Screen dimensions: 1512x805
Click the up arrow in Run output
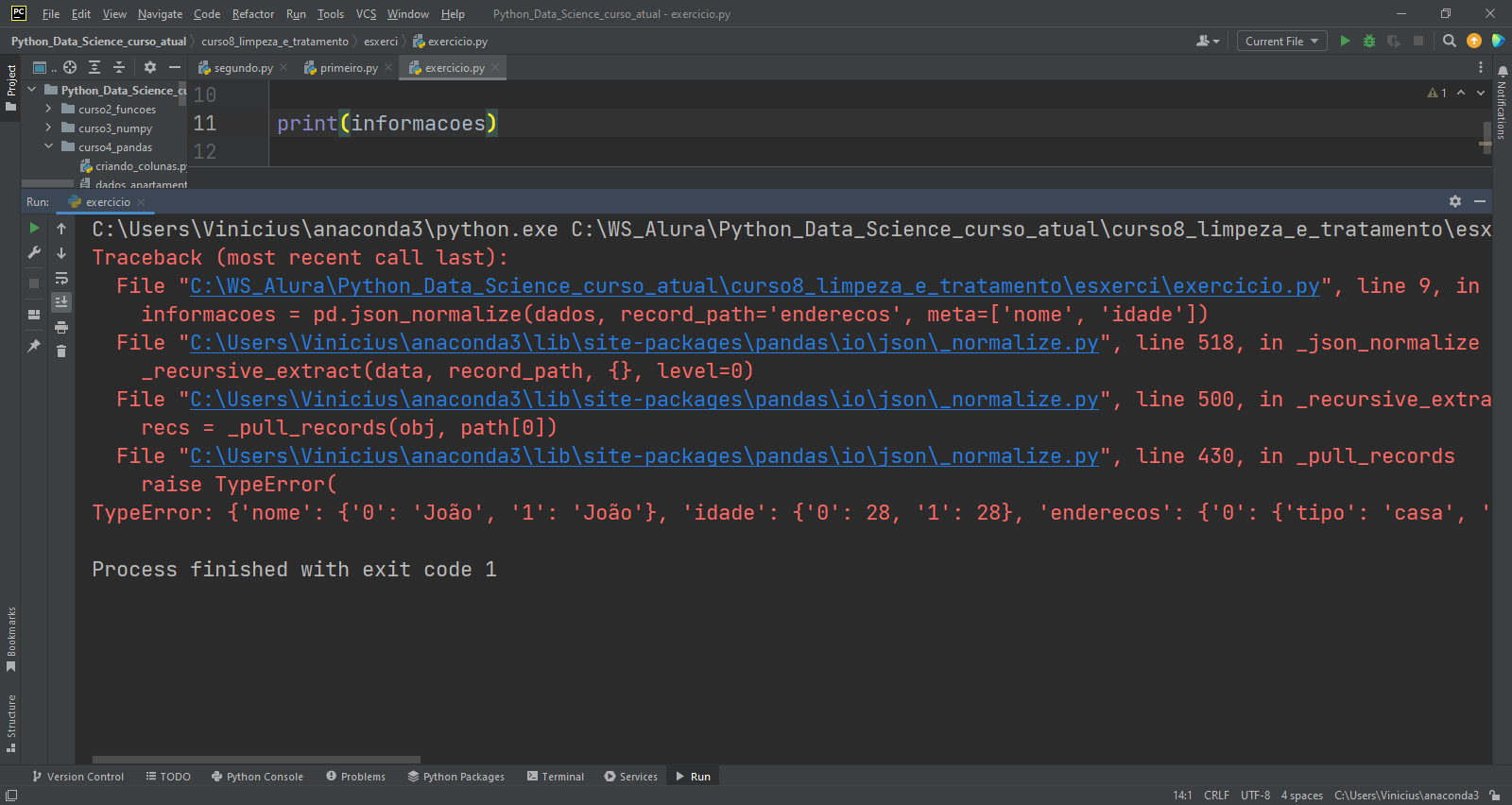click(61, 229)
